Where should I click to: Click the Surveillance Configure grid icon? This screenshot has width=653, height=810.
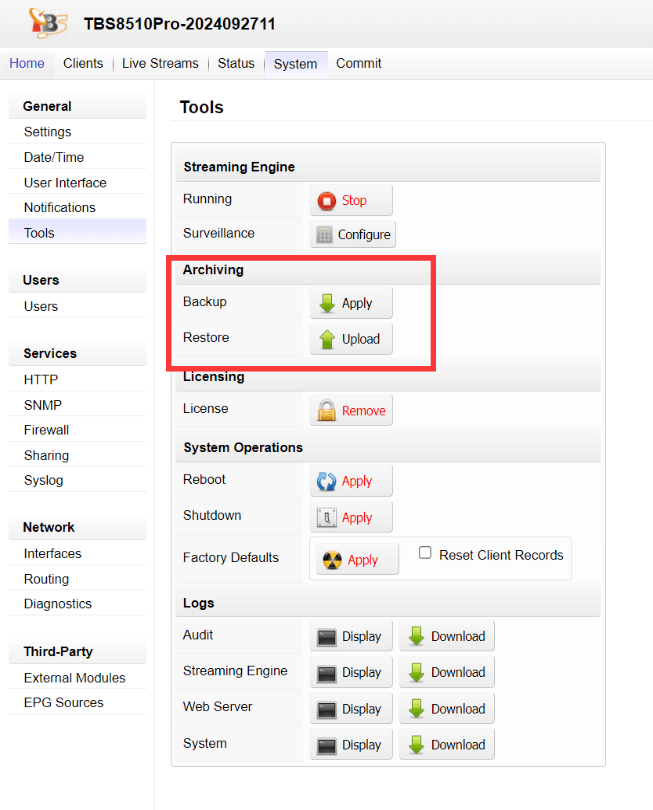point(324,235)
